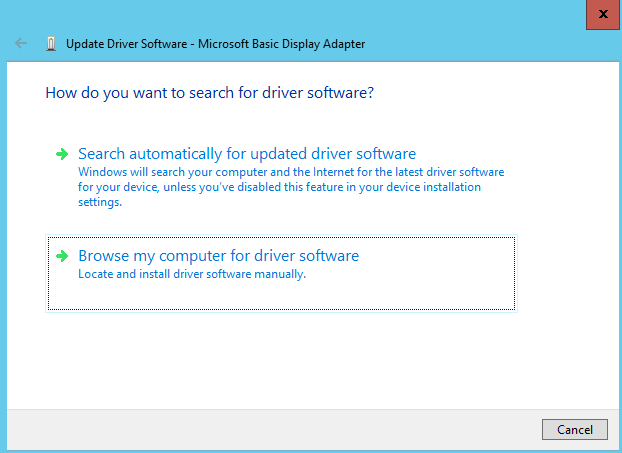Click the window title Update Driver Software
The image size is (622, 453).
coord(215,44)
